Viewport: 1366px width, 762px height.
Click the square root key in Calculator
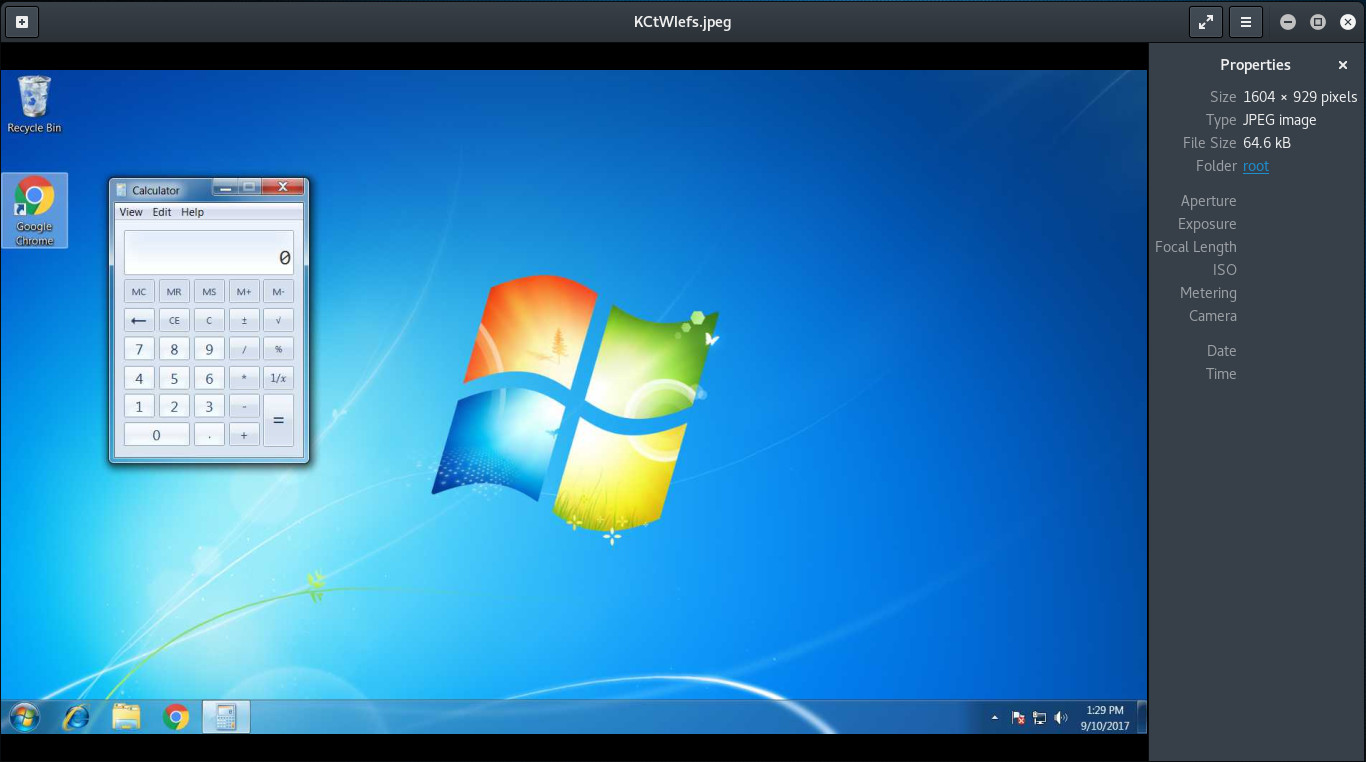tap(278, 321)
